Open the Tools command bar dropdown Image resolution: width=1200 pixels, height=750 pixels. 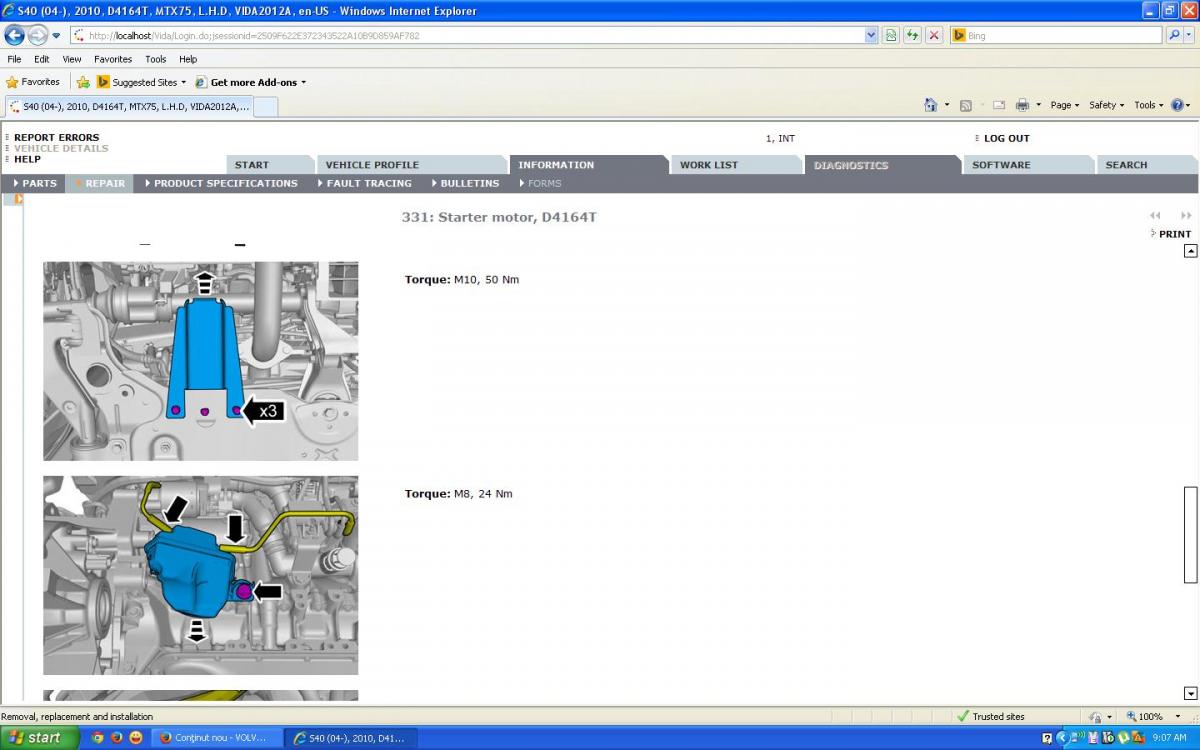[1149, 105]
